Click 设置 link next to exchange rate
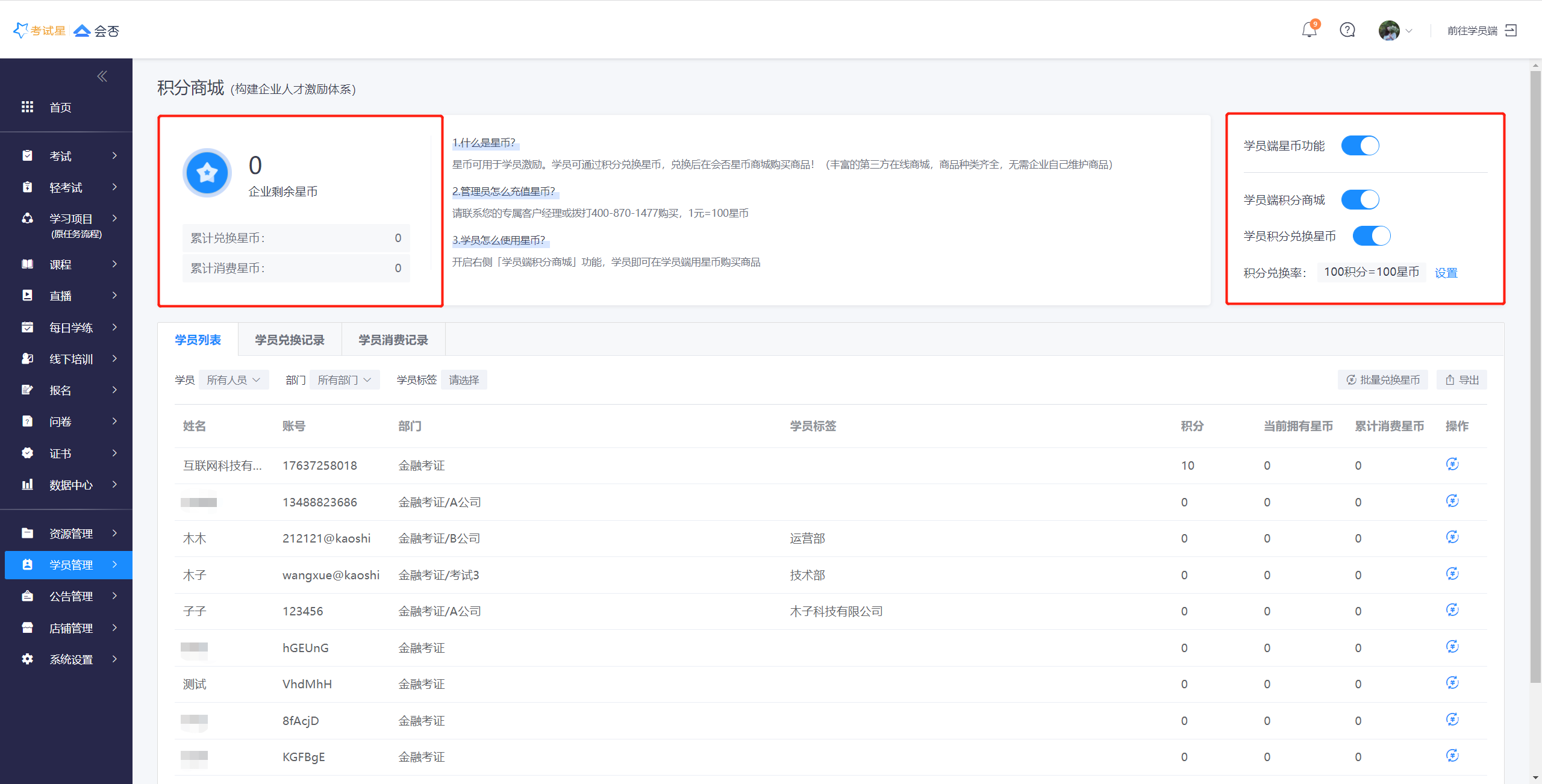Screen dimensions: 1542x784 [1446, 273]
